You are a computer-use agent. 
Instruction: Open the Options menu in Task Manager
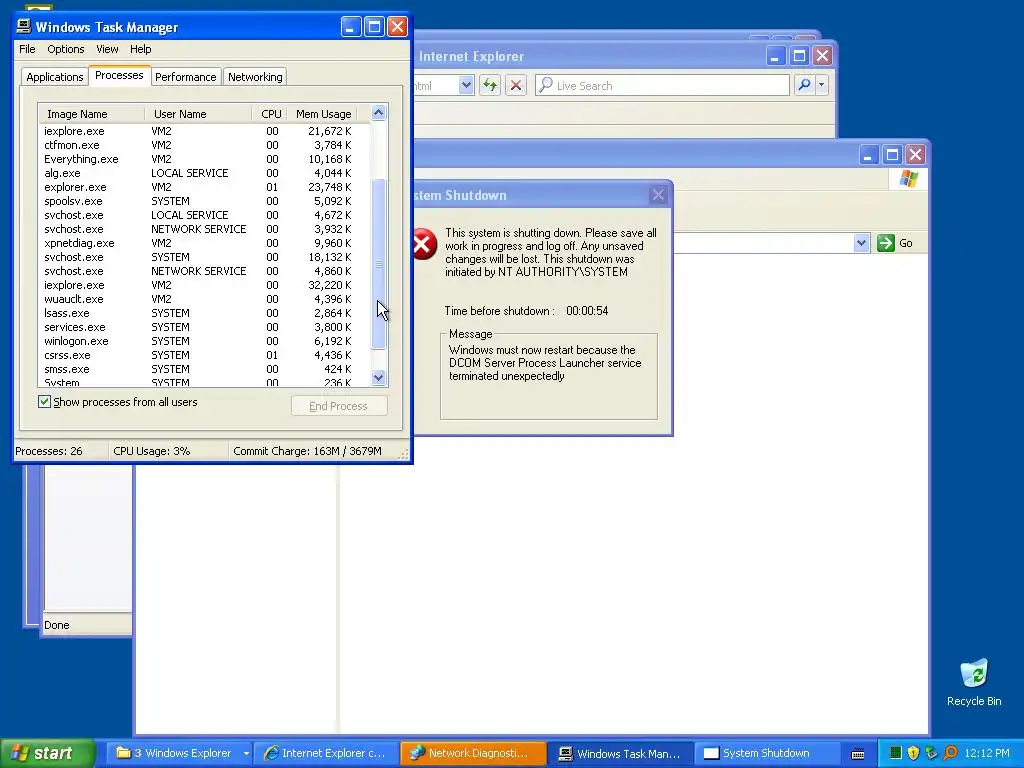[65, 49]
